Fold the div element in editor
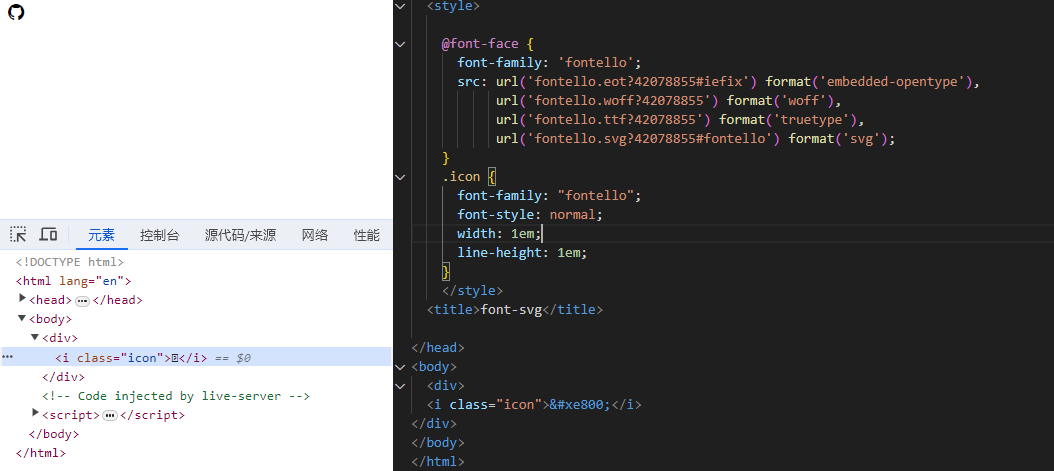Image resolution: width=1054 pixels, height=471 pixels. coord(401,386)
